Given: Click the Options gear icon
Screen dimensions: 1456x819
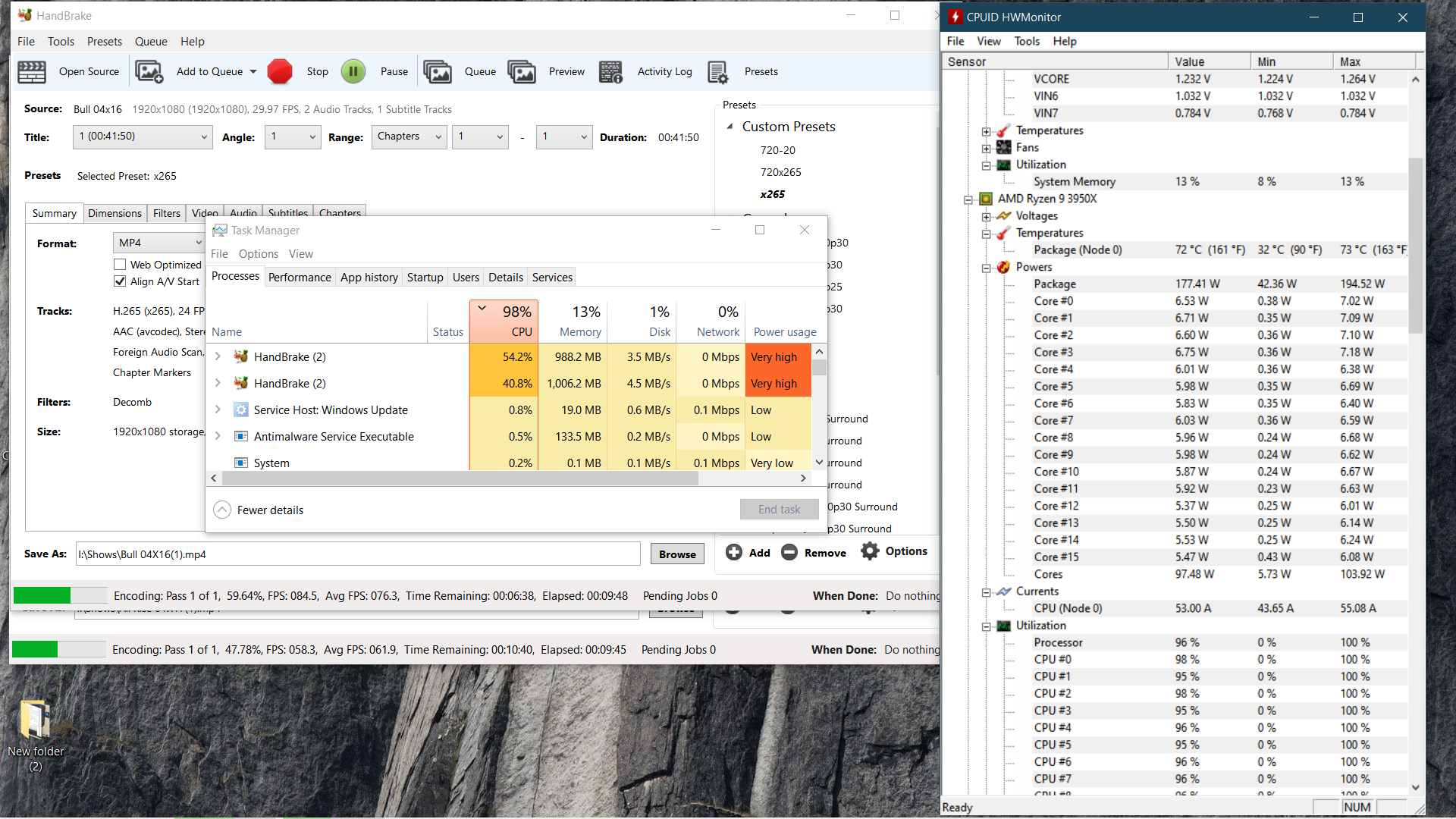Looking at the screenshot, I should 870,551.
